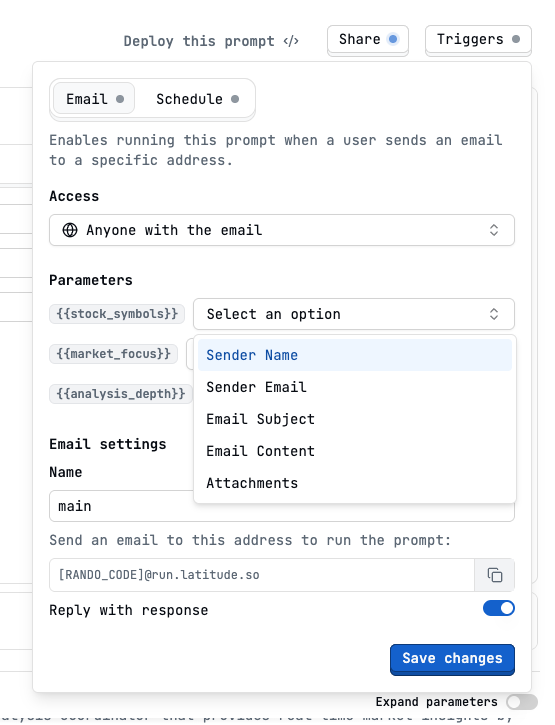Screen dimensions: 555x725
Task: Click the Parameters heading
Action: point(91,280)
